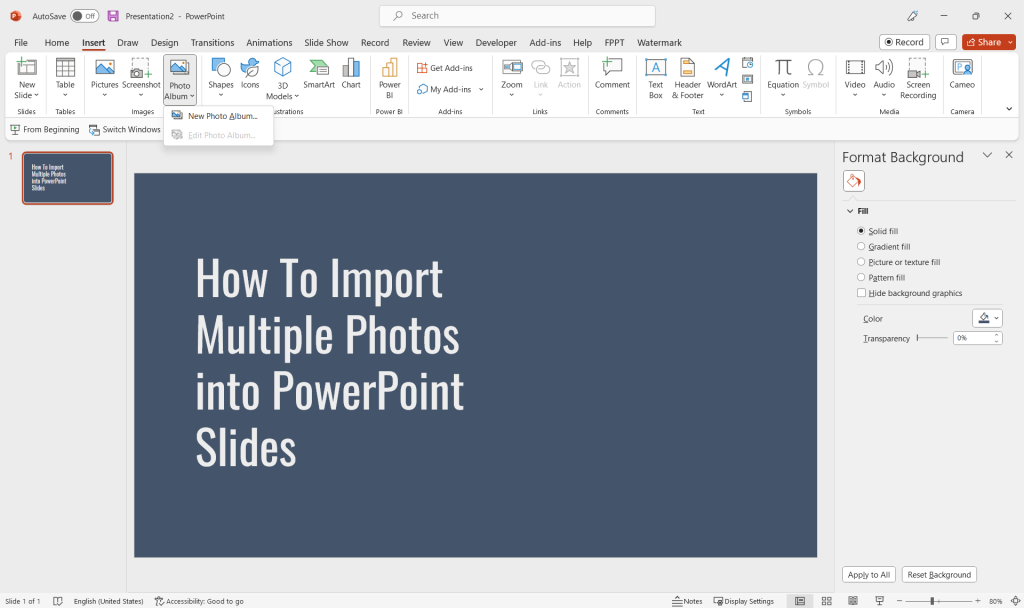This screenshot has height=608, width=1024.
Task: Enable Picture or texture fill
Action: 860,261
